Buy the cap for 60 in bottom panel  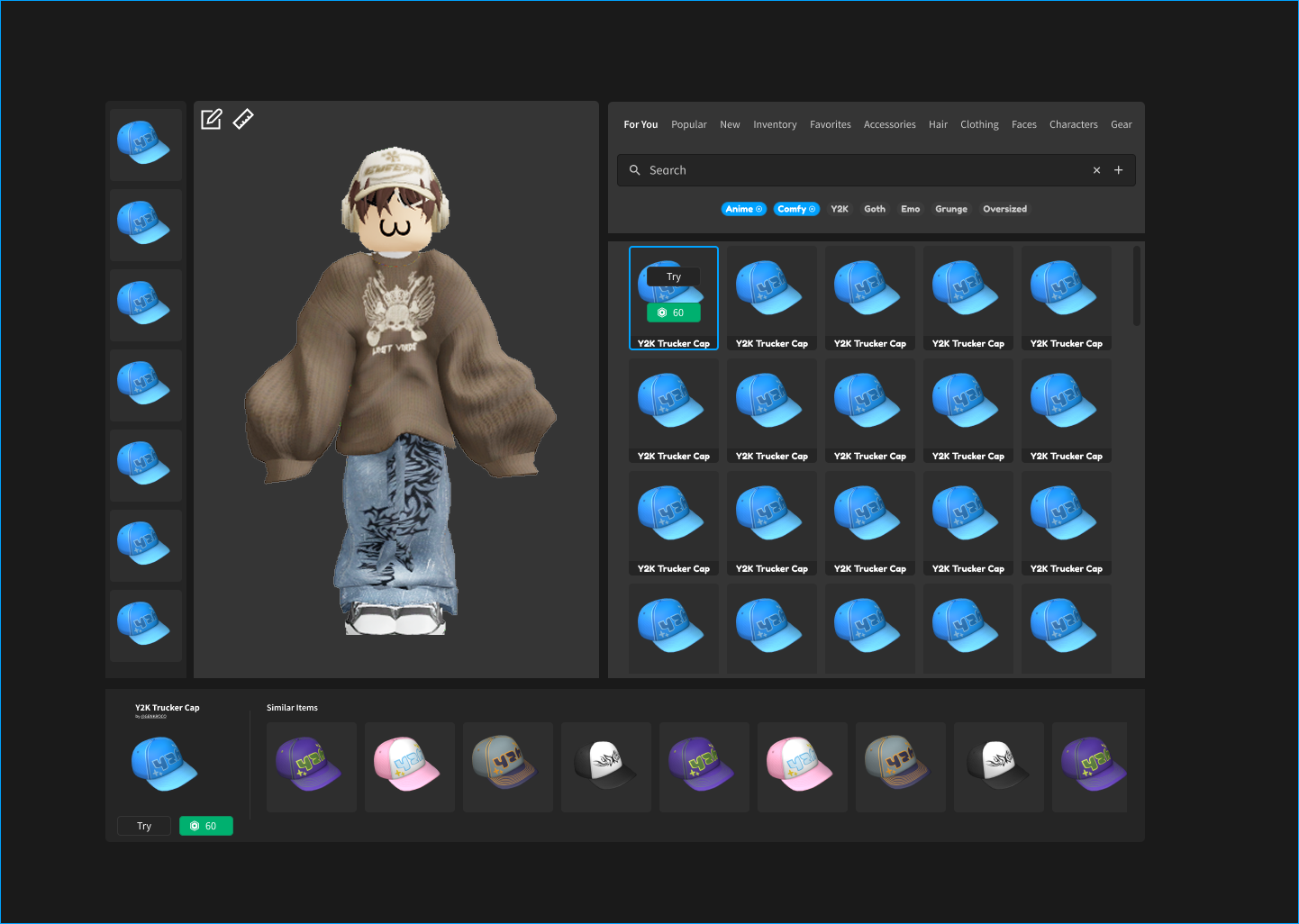tap(206, 826)
